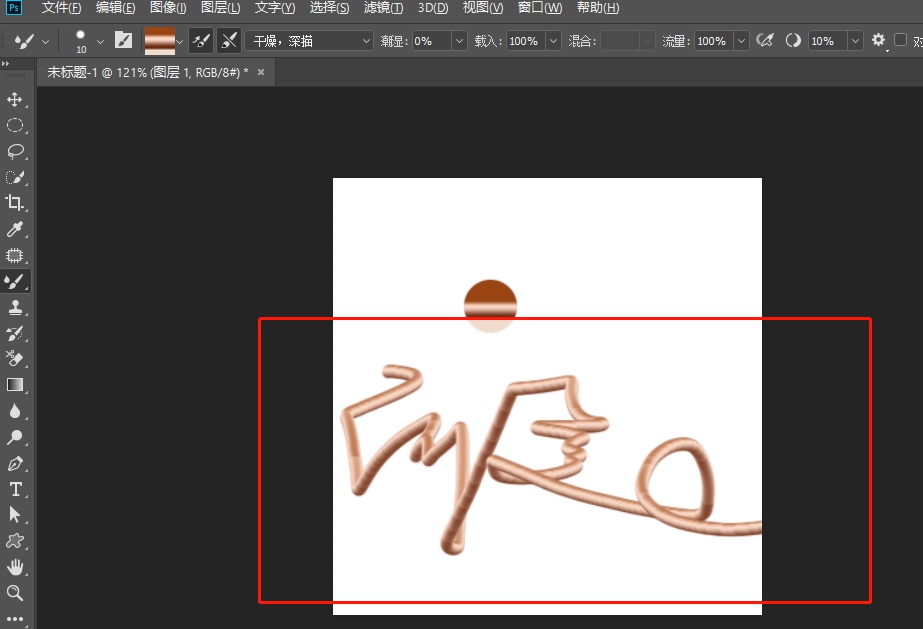Select the Pen tool
The image size is (923, 629).
[x=15, y=463]
